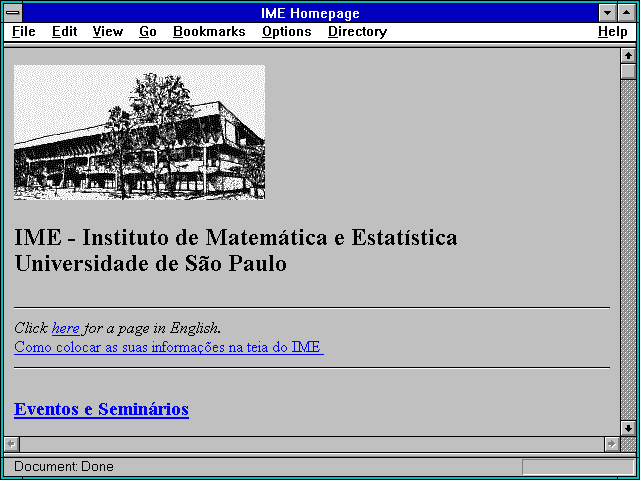Screen dimensions: 640x480
Task: Open the Eventos e Seminários link
Action: [101, 409]
